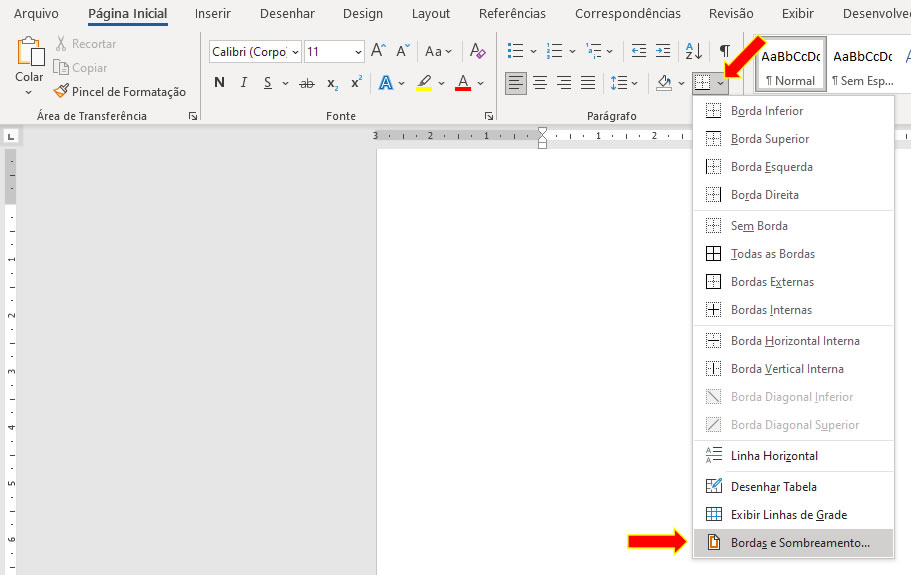Select Desenhar Tabela menu entry

[x=794, y=487]
